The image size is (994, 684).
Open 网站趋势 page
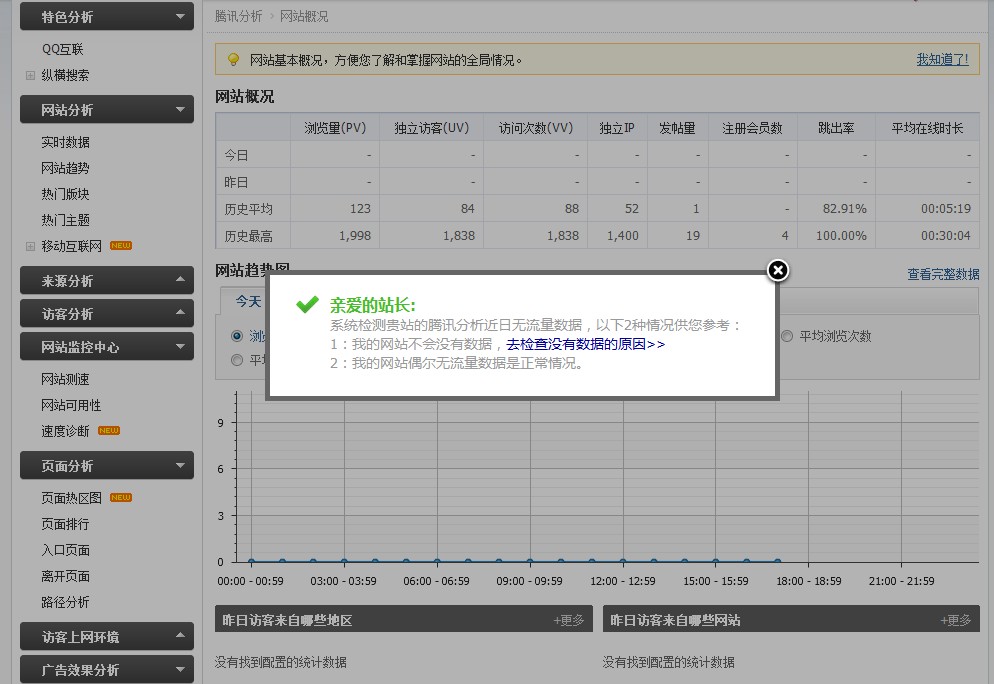65,168
